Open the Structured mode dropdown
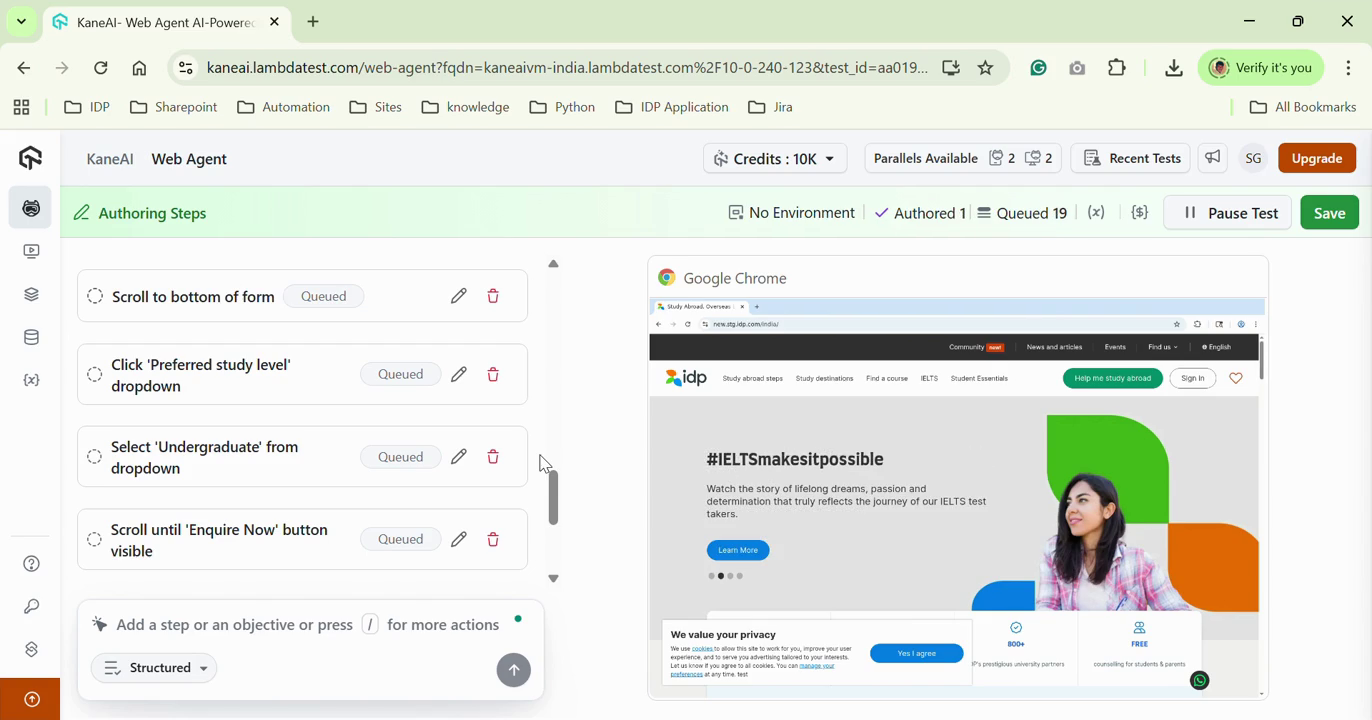 coord(154,668)
